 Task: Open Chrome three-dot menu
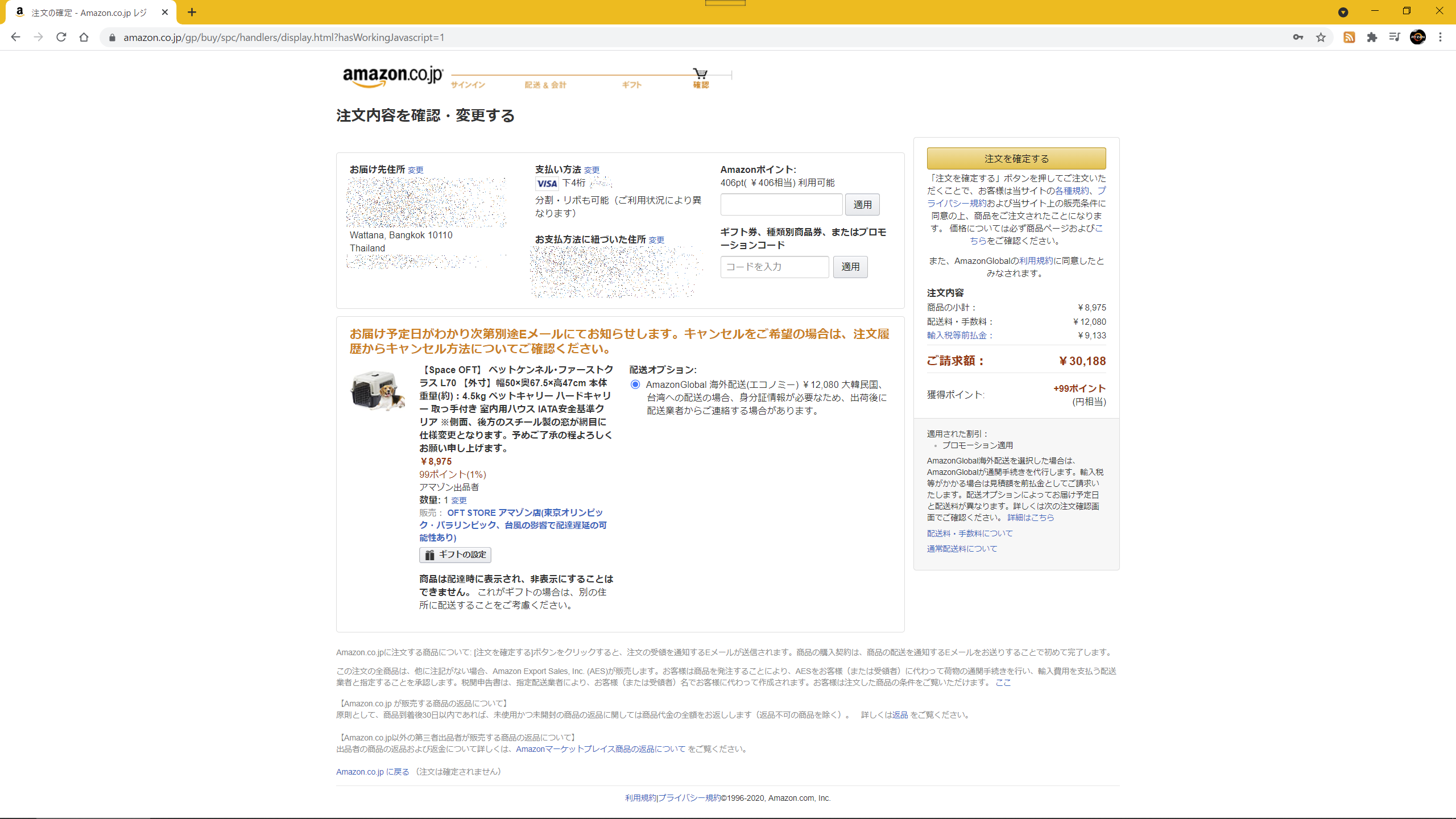pos(1440,37)
